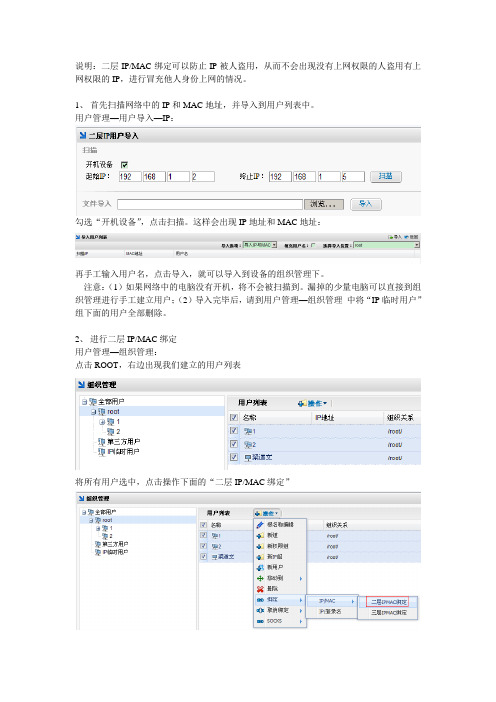The image size is (496, 702).
Task: Click 组织关系 column header in upper list
Action: pyautogui.click(x=400, y=417)
